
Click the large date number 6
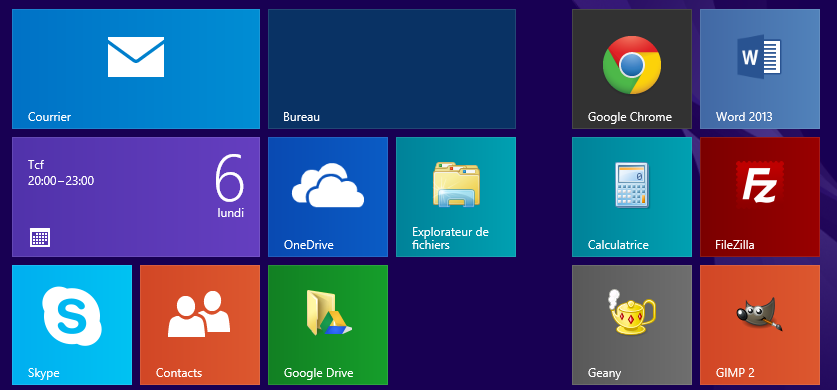[230, 178]
